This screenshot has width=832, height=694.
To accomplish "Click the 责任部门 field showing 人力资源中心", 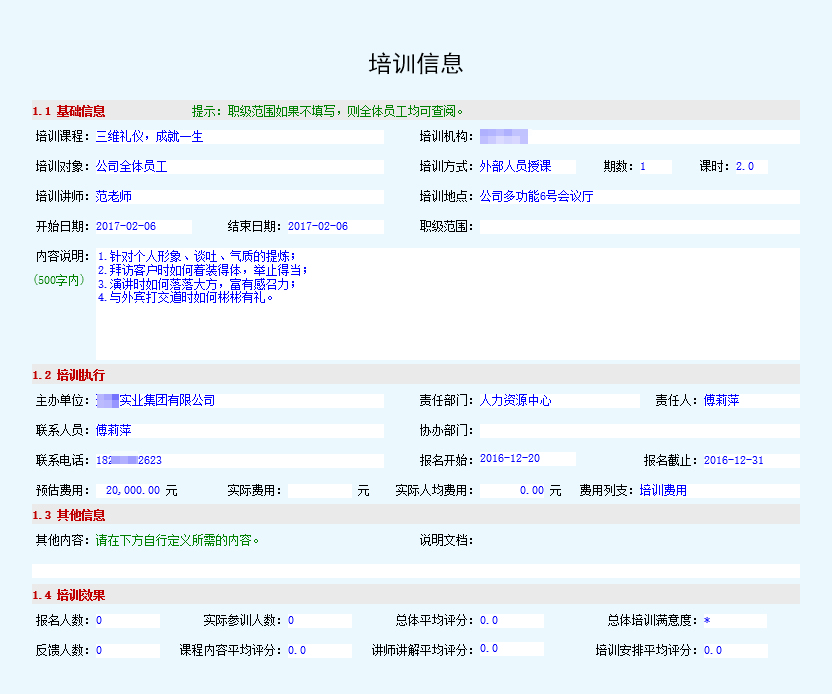I will 559,401.
